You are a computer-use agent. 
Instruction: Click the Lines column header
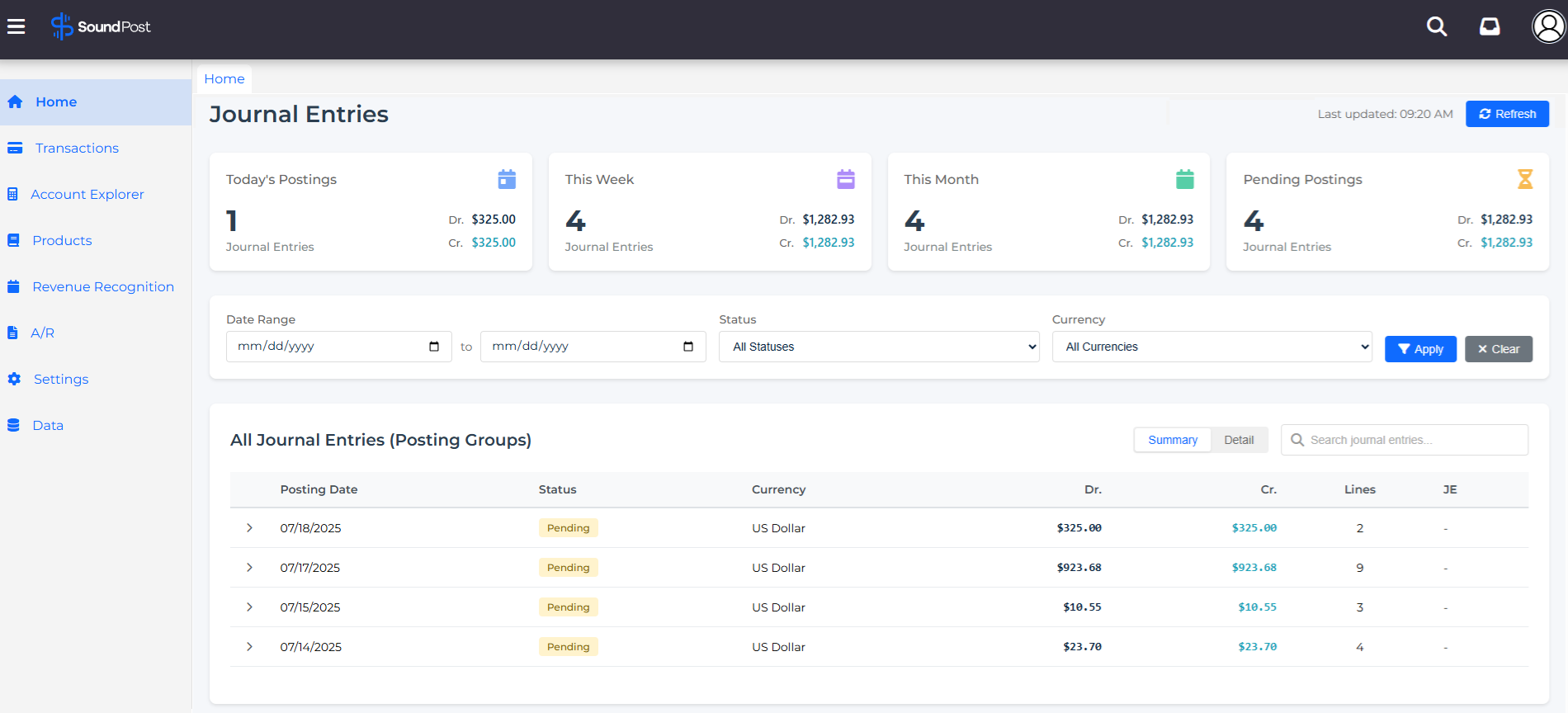pyautogui.click(x=1359, y=489)
